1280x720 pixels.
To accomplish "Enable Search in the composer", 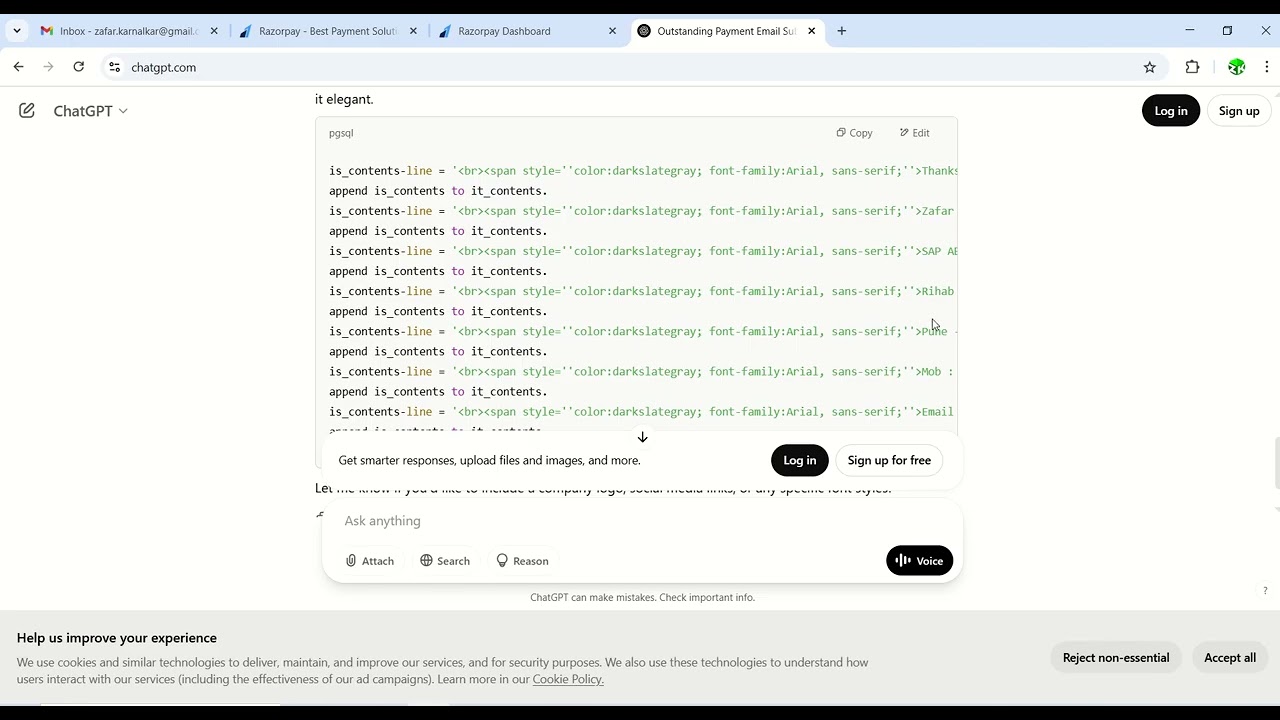I will click(x=445, y=561).
